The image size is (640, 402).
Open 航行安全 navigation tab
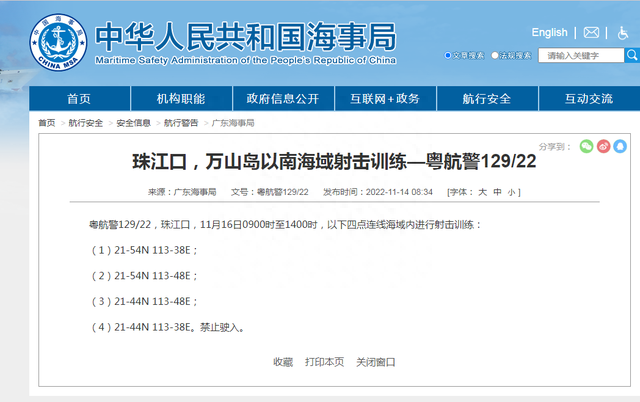click(x=487, y=98)
